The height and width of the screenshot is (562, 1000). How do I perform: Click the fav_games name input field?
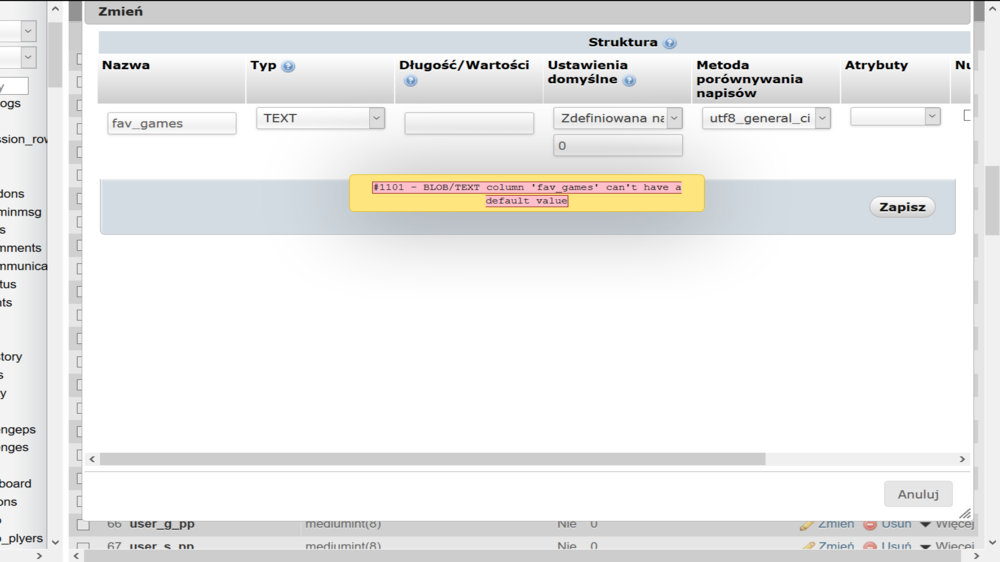tap(172, 124)
